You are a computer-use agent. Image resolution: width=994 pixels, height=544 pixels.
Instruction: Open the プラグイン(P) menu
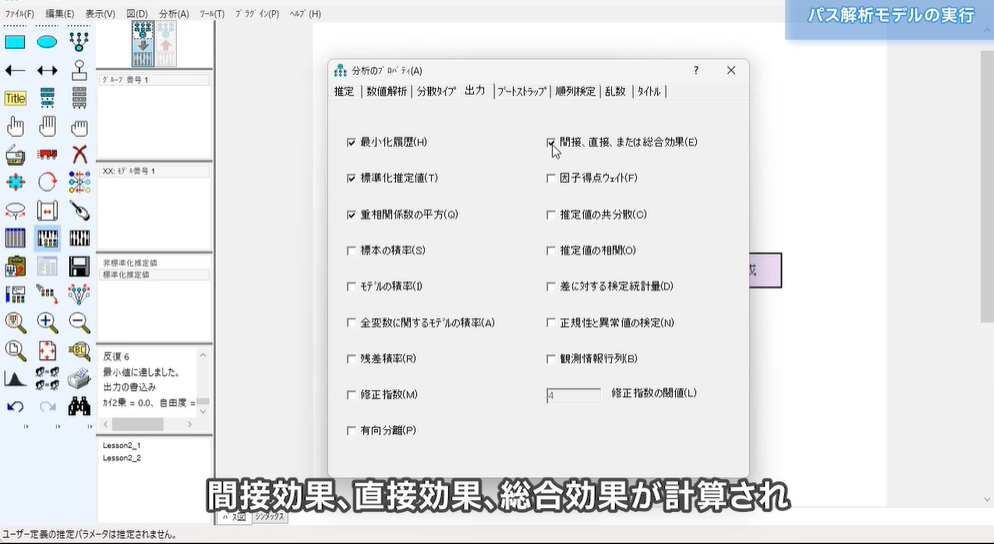tap(257, 13)
